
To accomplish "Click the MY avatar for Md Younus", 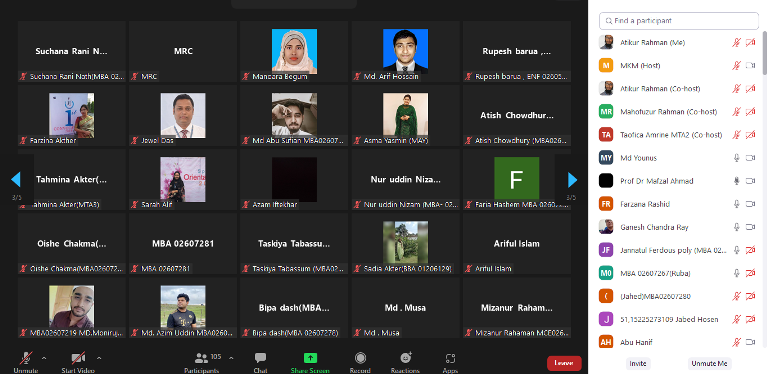I will [606, 158].
